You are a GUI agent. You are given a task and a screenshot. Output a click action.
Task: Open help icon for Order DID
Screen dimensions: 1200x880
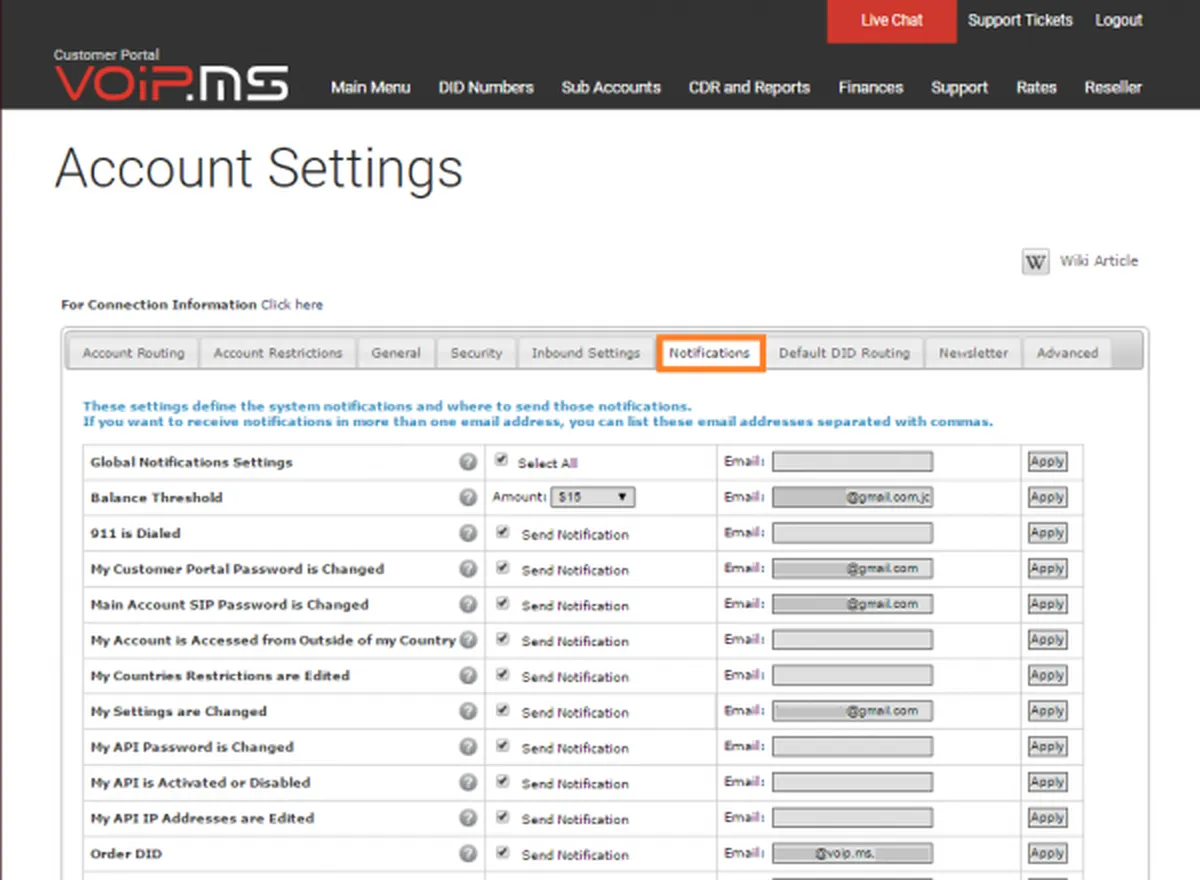[468, 854]
